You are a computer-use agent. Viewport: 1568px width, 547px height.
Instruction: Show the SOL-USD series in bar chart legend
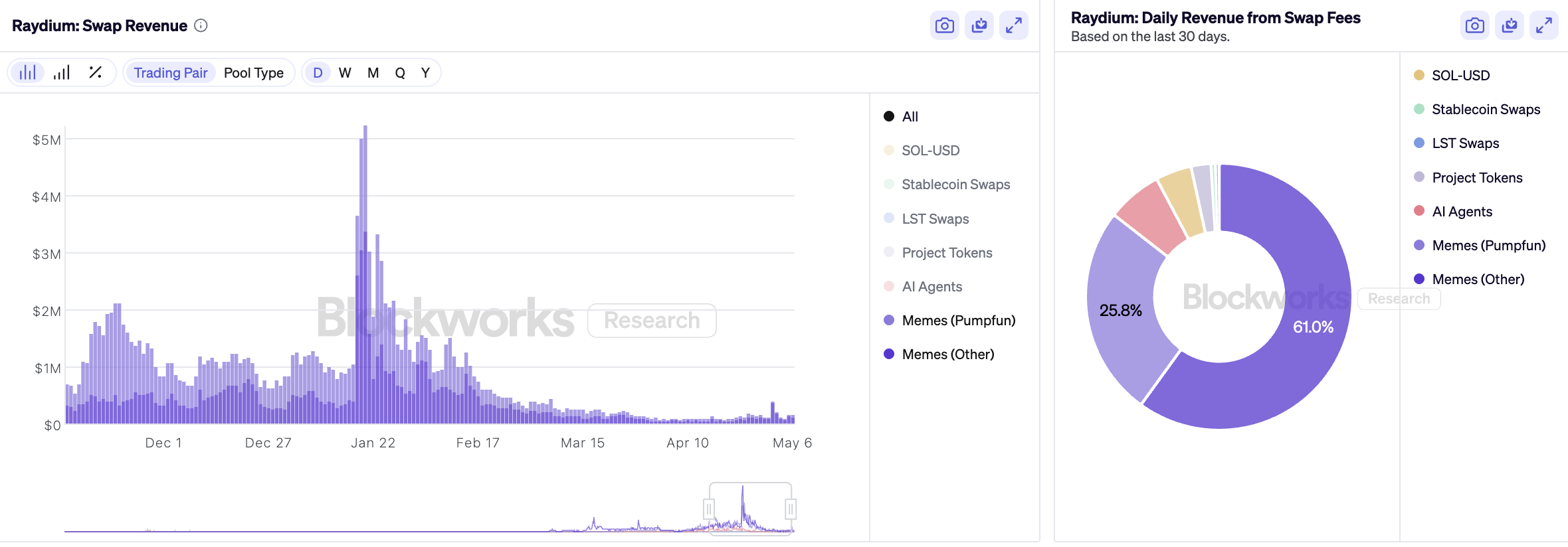click(930, 151)
